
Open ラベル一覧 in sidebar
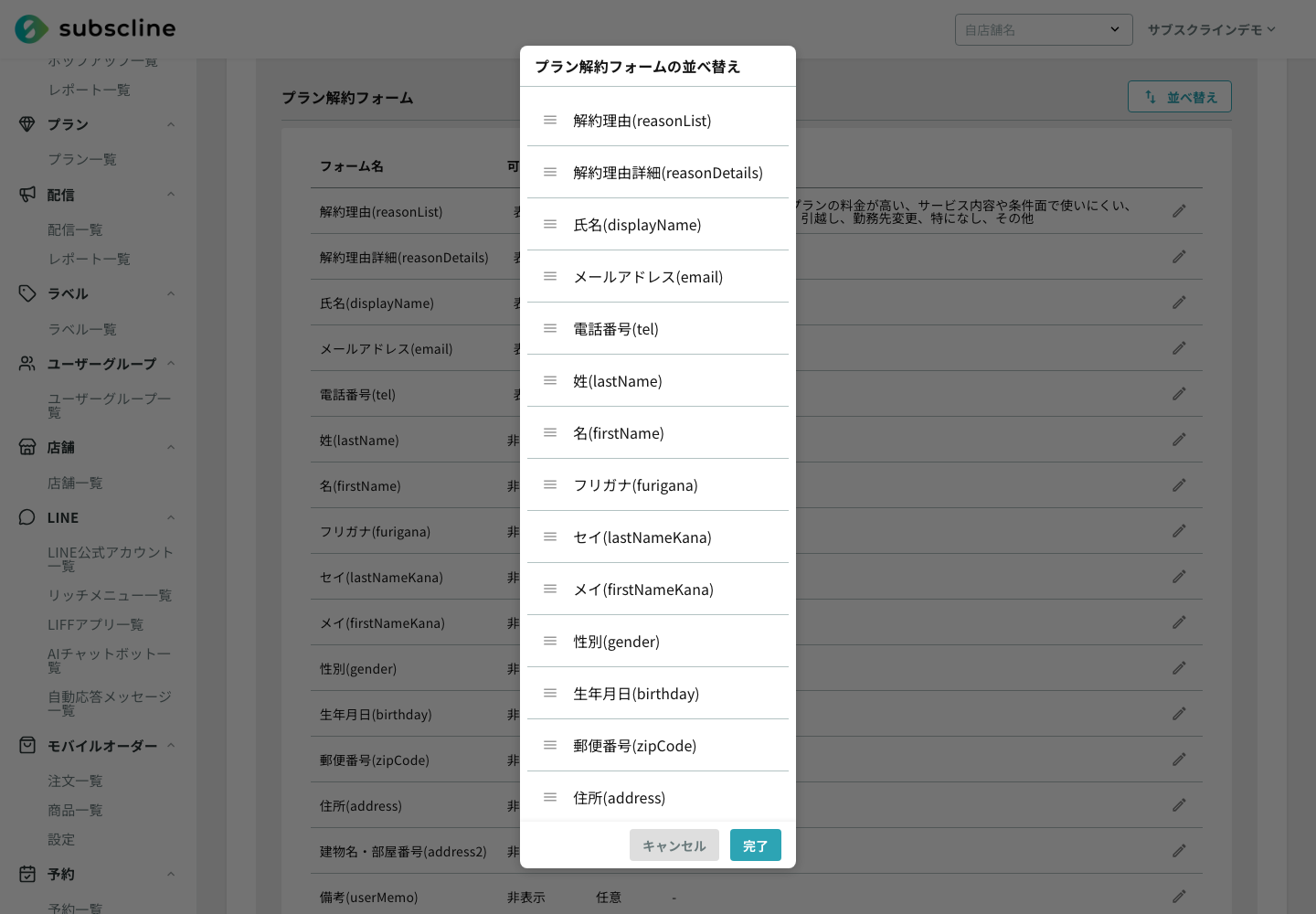tap(82, 329)
